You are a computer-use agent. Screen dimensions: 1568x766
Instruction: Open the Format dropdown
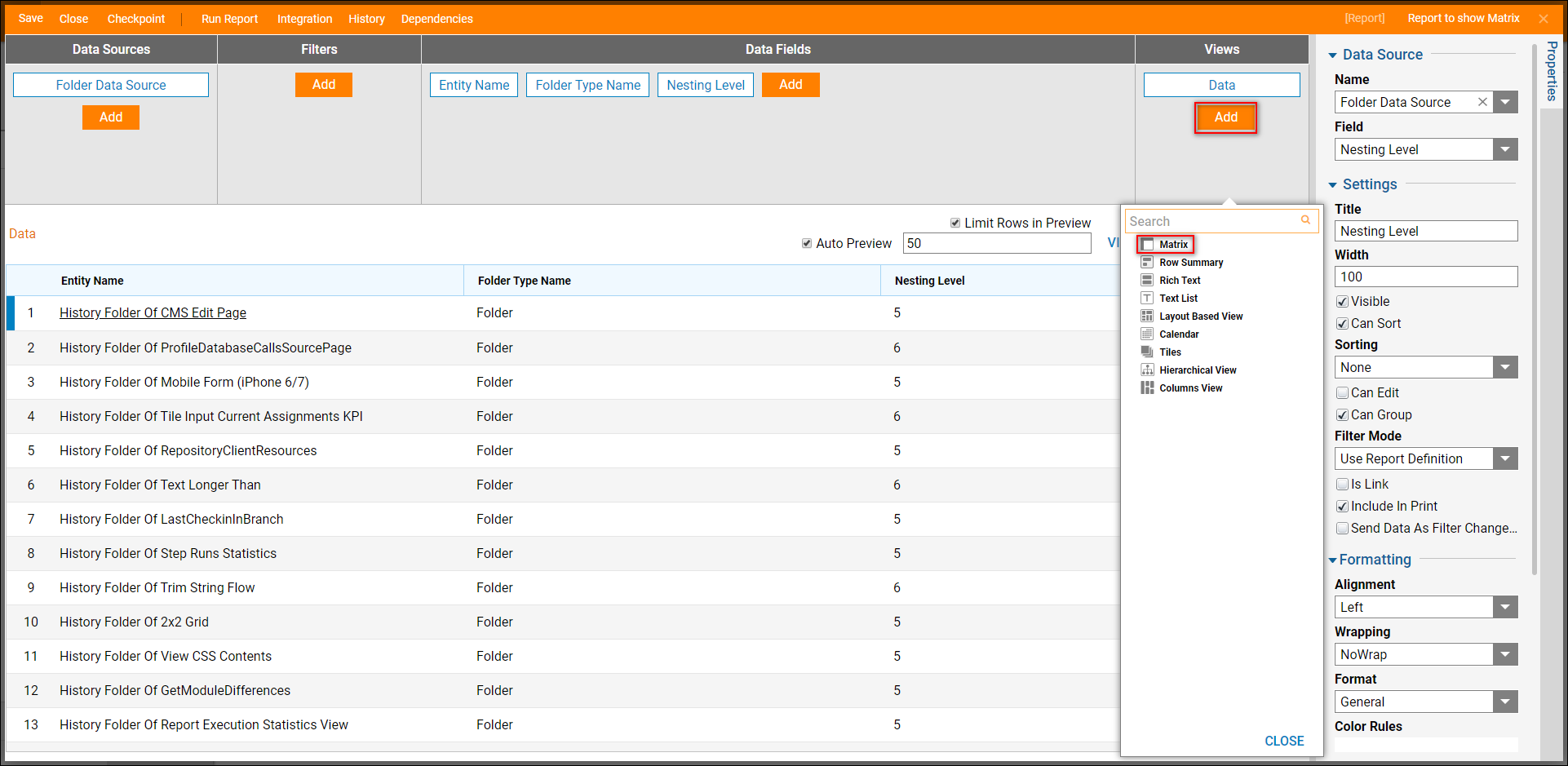pos(1505,702)
